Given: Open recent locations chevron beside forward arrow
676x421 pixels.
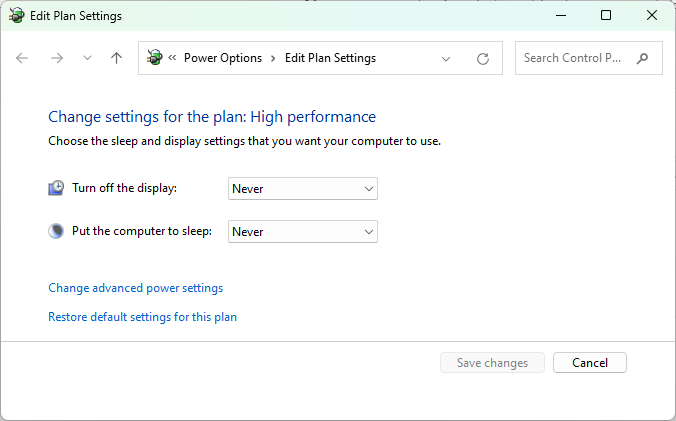Looking at the screenshot, I should (x=88, y=58).
